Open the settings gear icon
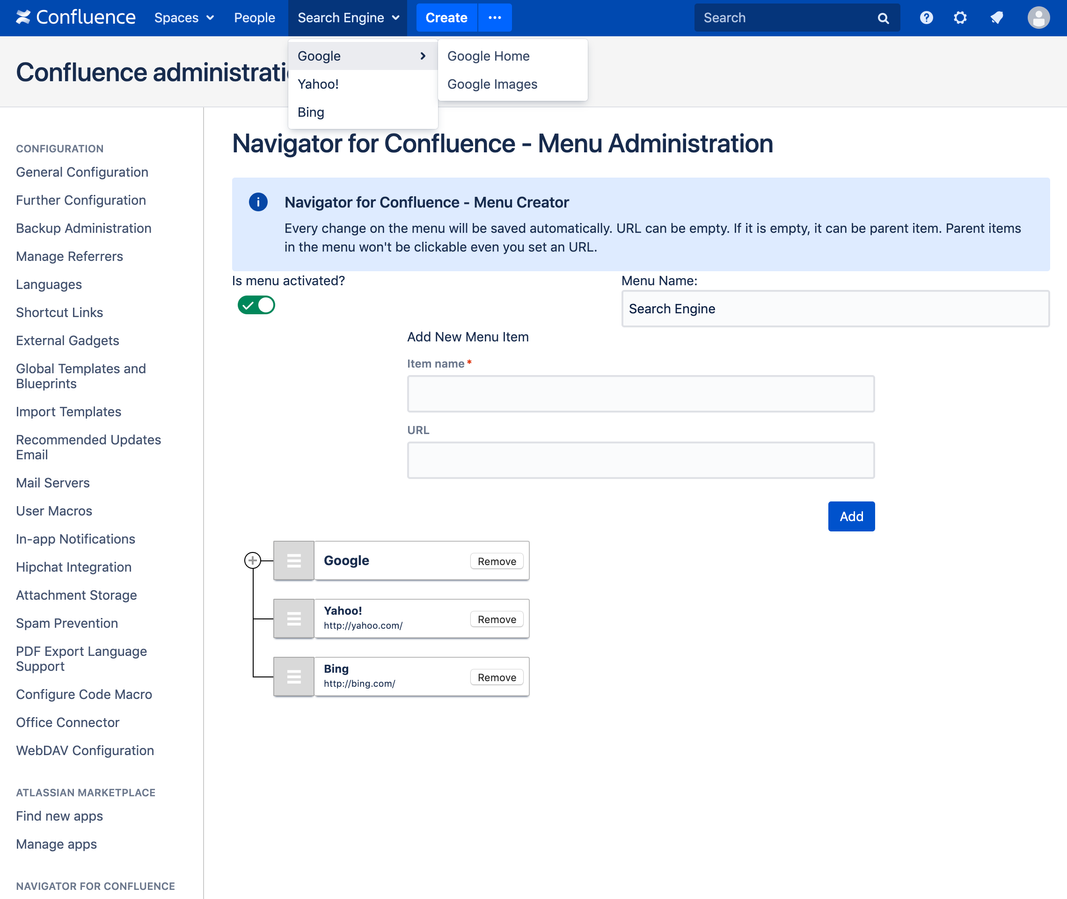 click(960, 18)
